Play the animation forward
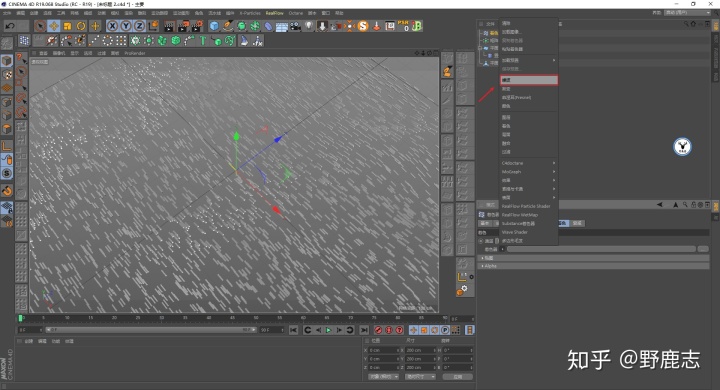The height and width of the screenshot is (390, 720). [x=328, y=330]
